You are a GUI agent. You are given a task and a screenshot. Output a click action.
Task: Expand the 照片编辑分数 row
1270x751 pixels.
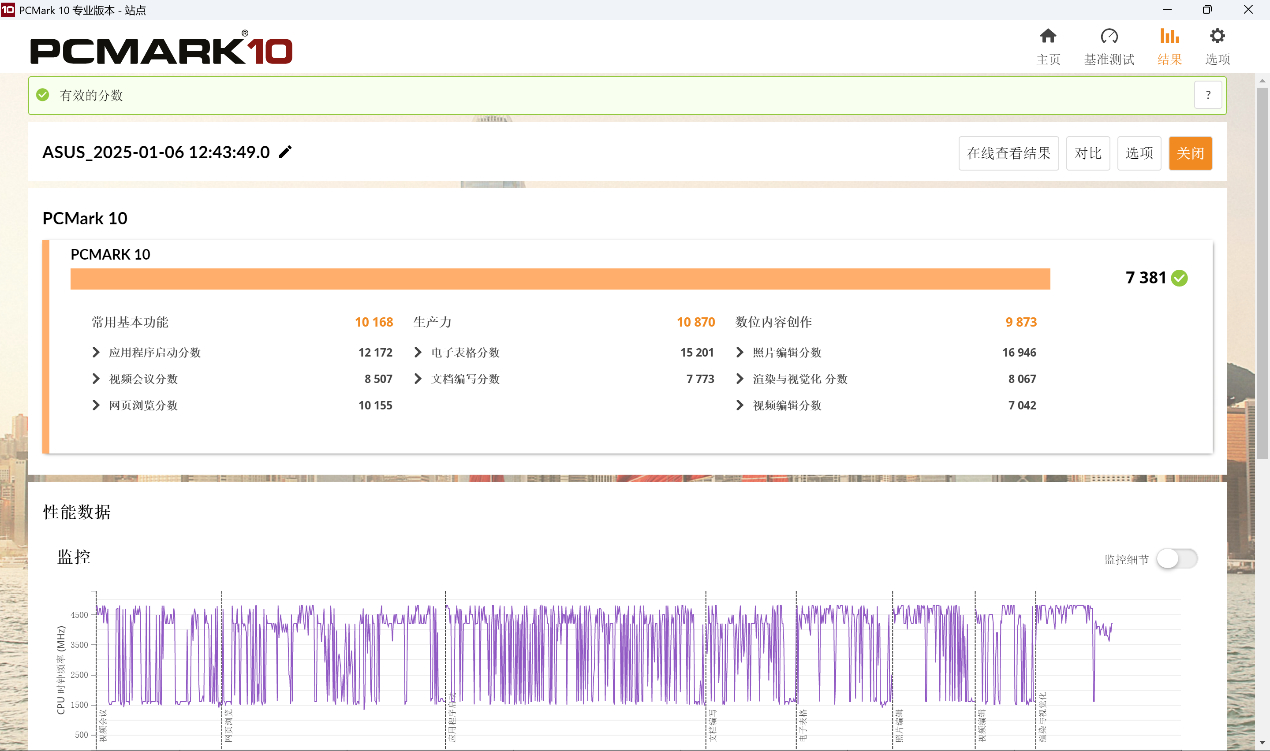(x=740, y=353)
